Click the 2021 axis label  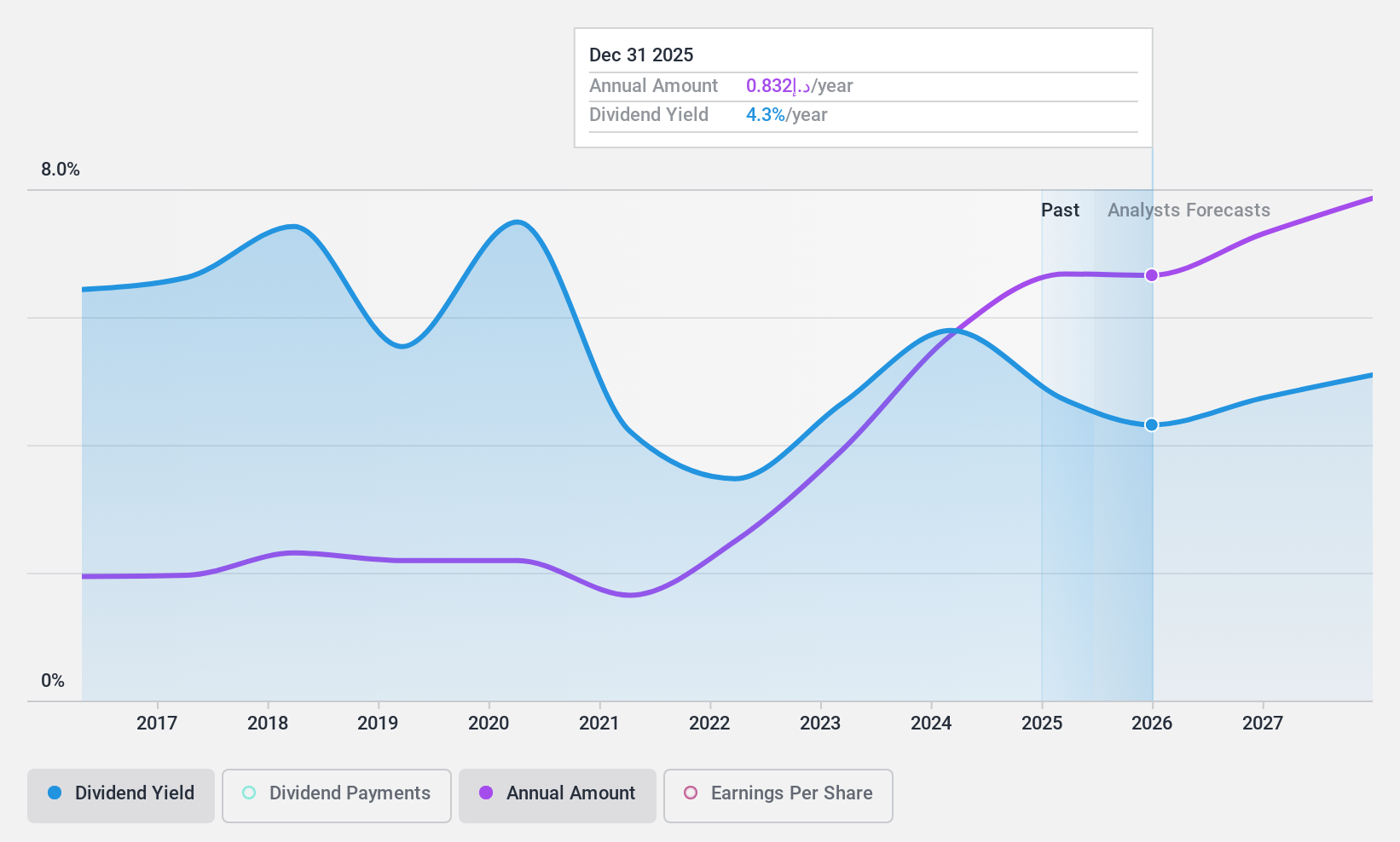(x=599, y=724)
